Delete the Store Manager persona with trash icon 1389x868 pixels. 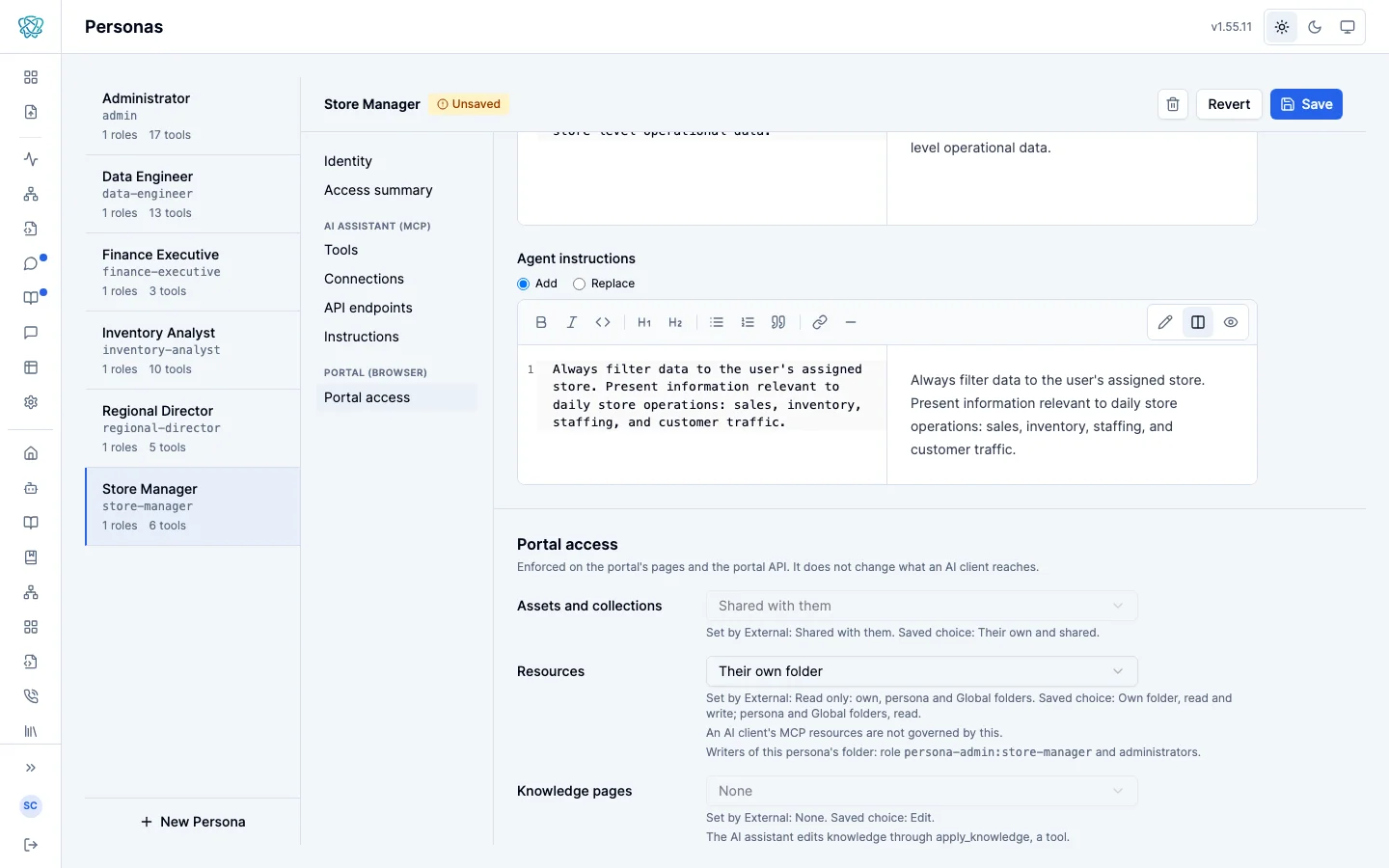(1173, 104)
